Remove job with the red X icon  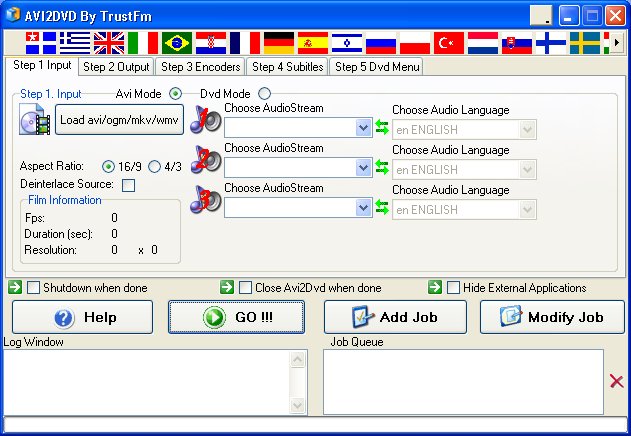point(616,381)
